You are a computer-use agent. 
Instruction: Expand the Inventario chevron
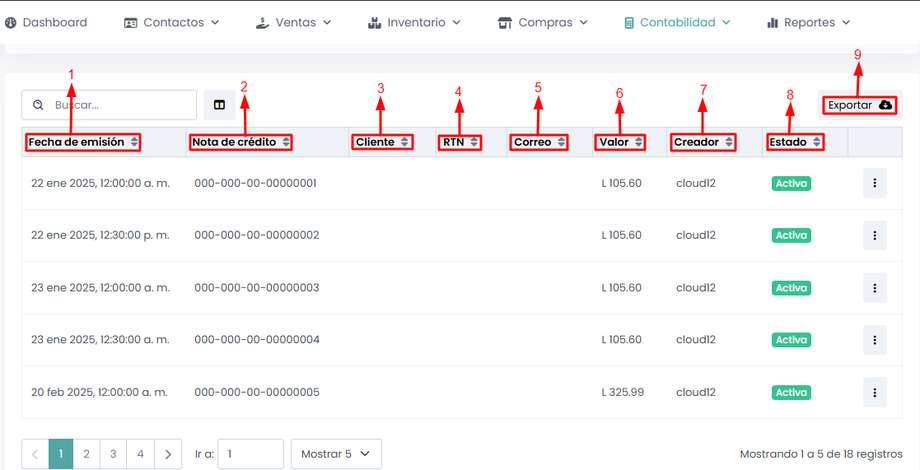[x=456, y=22]
